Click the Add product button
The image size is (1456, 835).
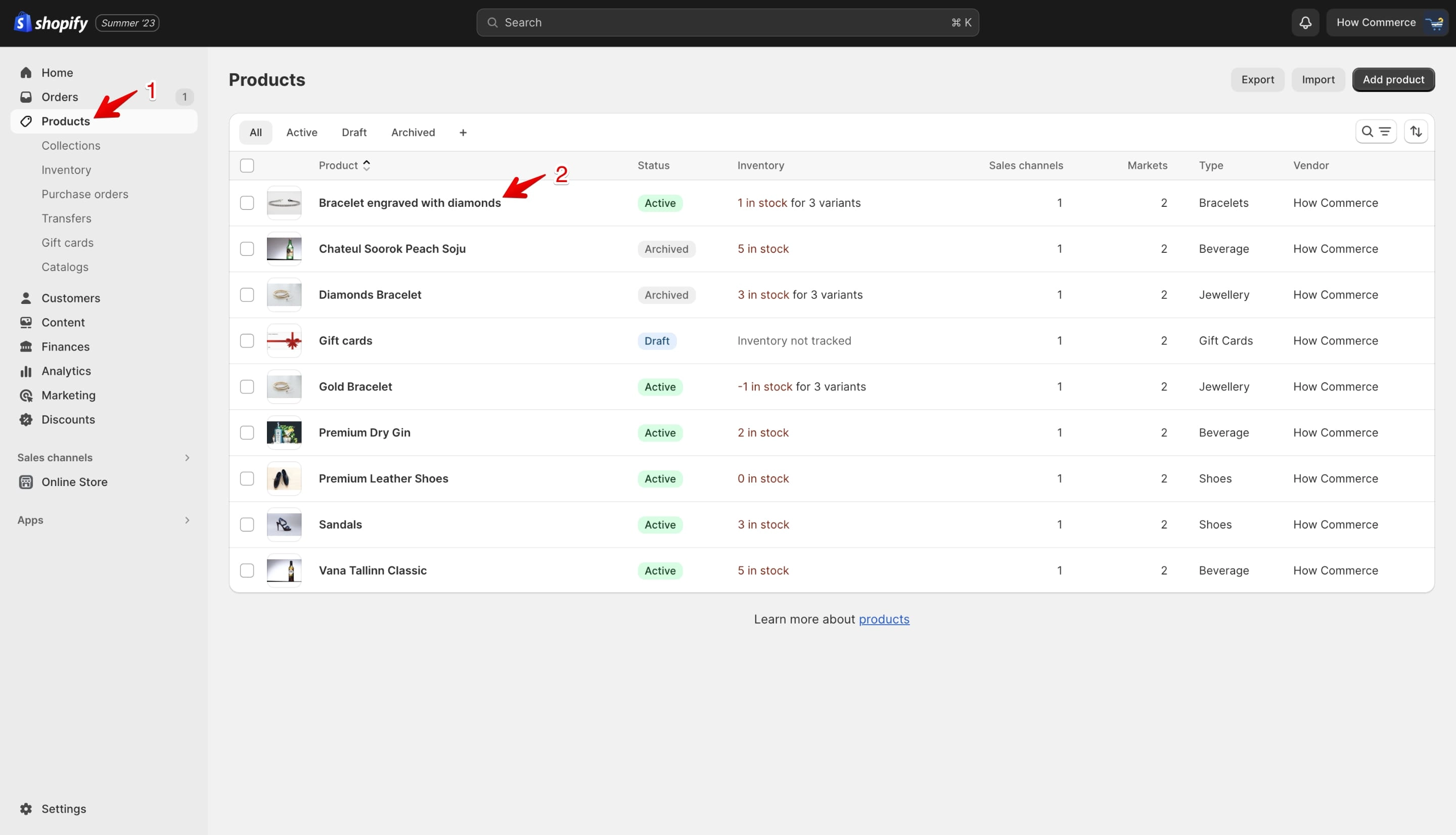pyautogui.click(x=1393, y=80)
